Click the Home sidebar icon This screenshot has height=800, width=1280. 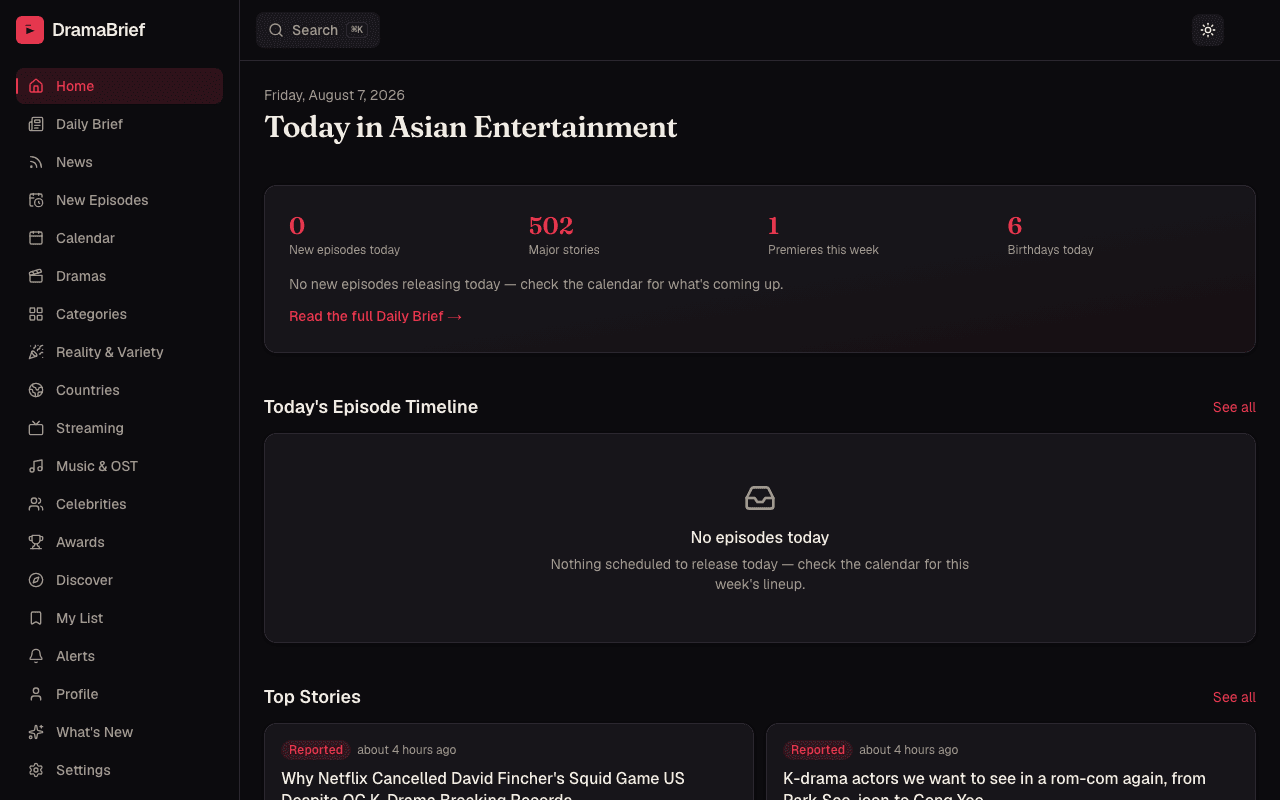tap(36, 86)
